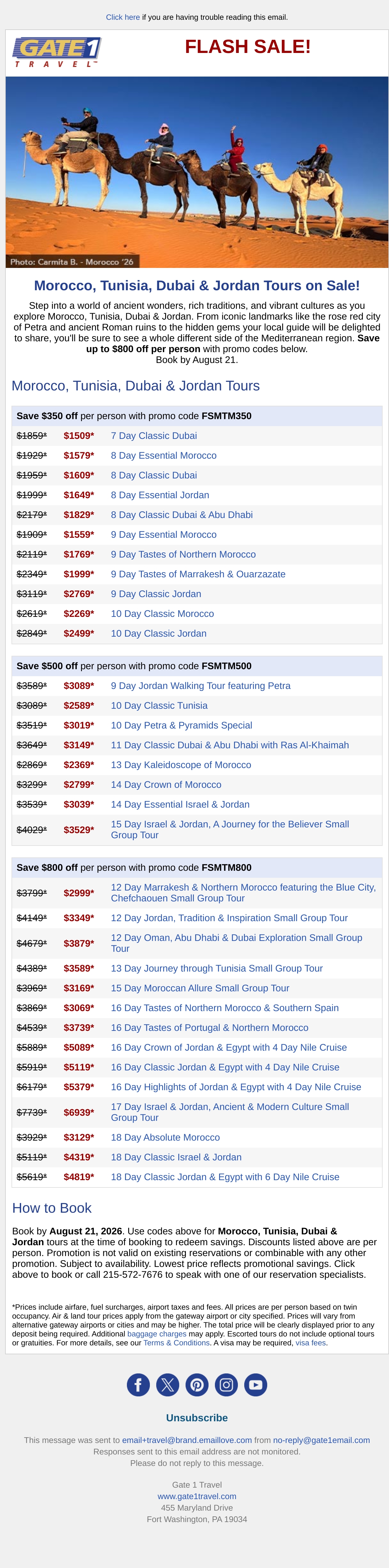The image size is (389, 1568).
Task: Open the 18 Day Absolute Morocco link
Action: [165, 1138]
